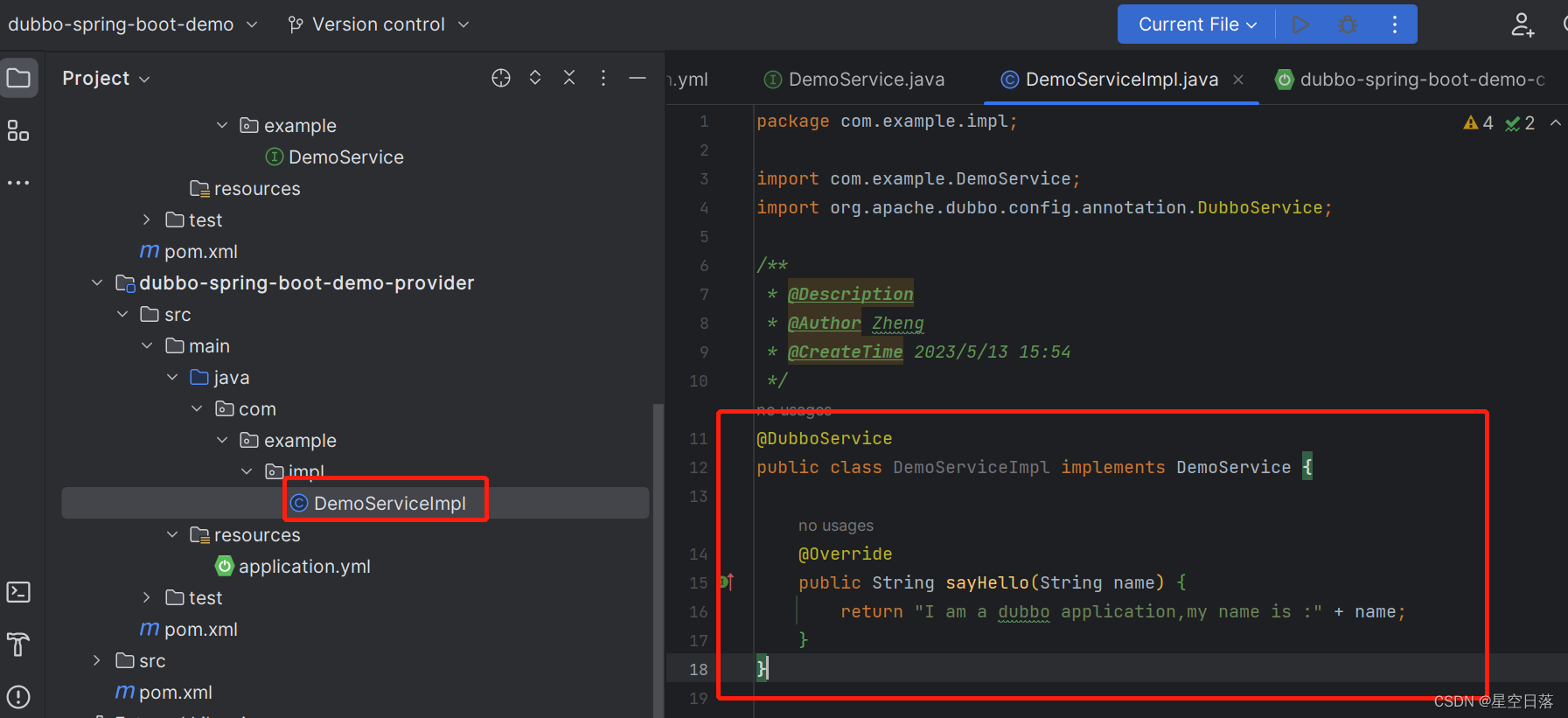
Task: Expand the bottom-level src folder
Action: [x=97, y=660]
